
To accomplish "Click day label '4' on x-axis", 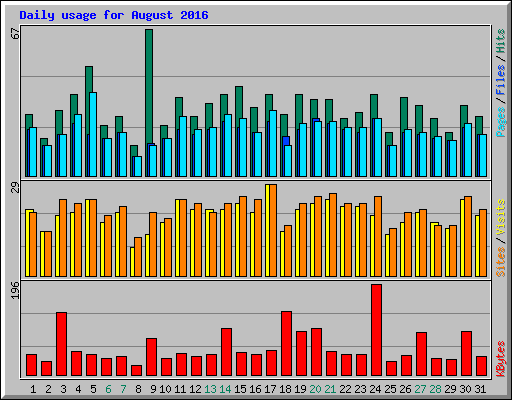I will click(78, 389).
